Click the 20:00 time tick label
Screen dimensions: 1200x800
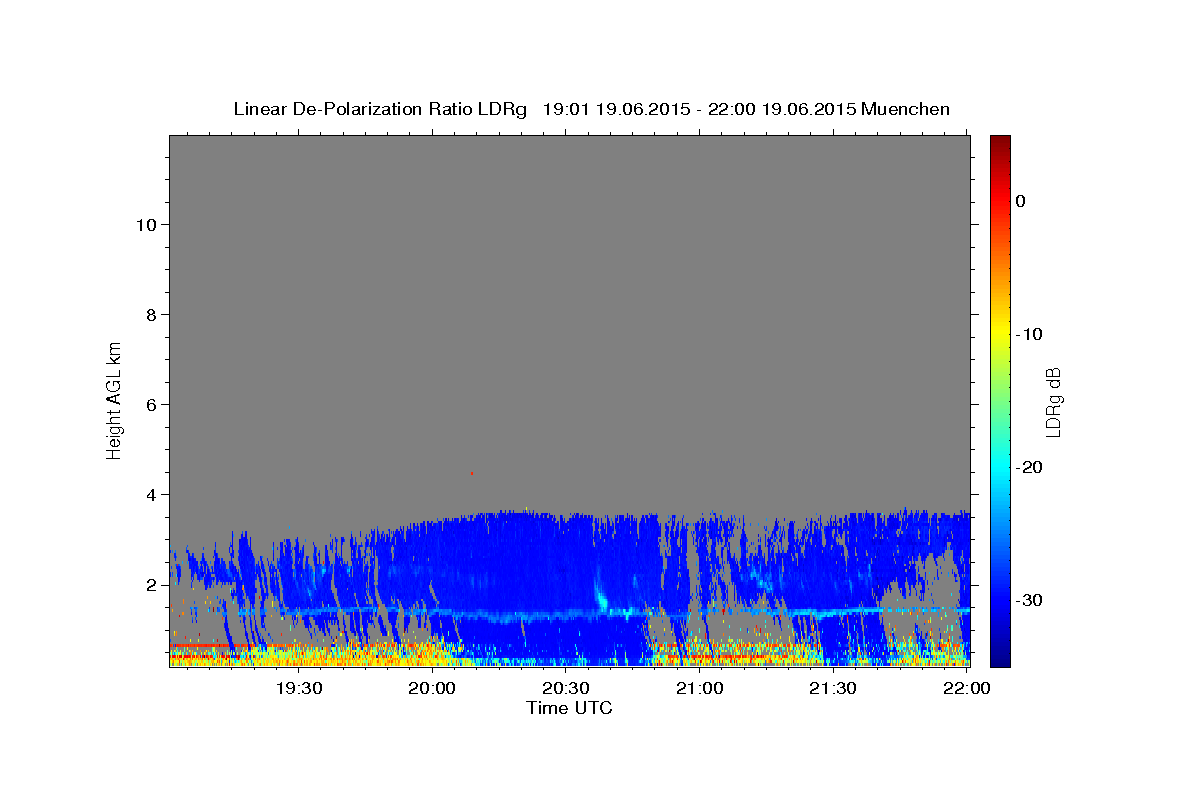coord(433,688)
